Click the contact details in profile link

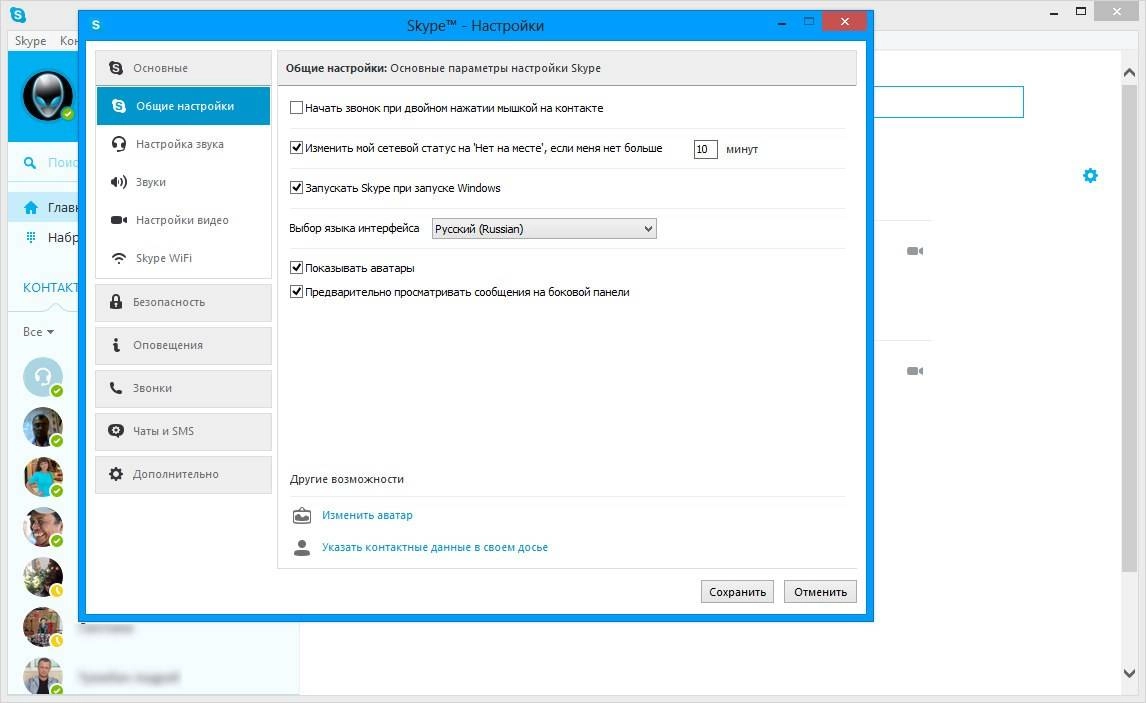435,547
